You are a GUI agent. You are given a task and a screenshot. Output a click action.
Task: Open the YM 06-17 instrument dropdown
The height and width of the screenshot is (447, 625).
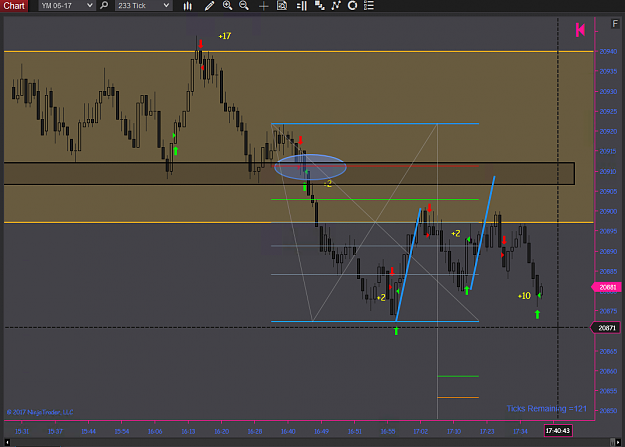point(67,6)
